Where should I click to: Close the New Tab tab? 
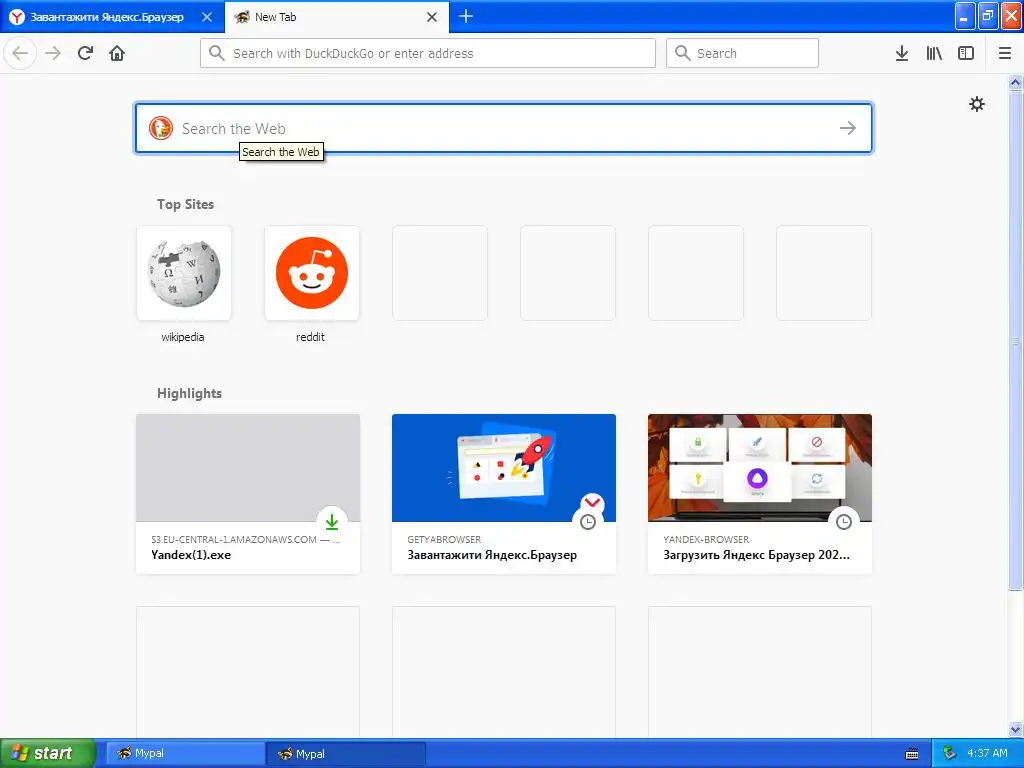point(432,17)
